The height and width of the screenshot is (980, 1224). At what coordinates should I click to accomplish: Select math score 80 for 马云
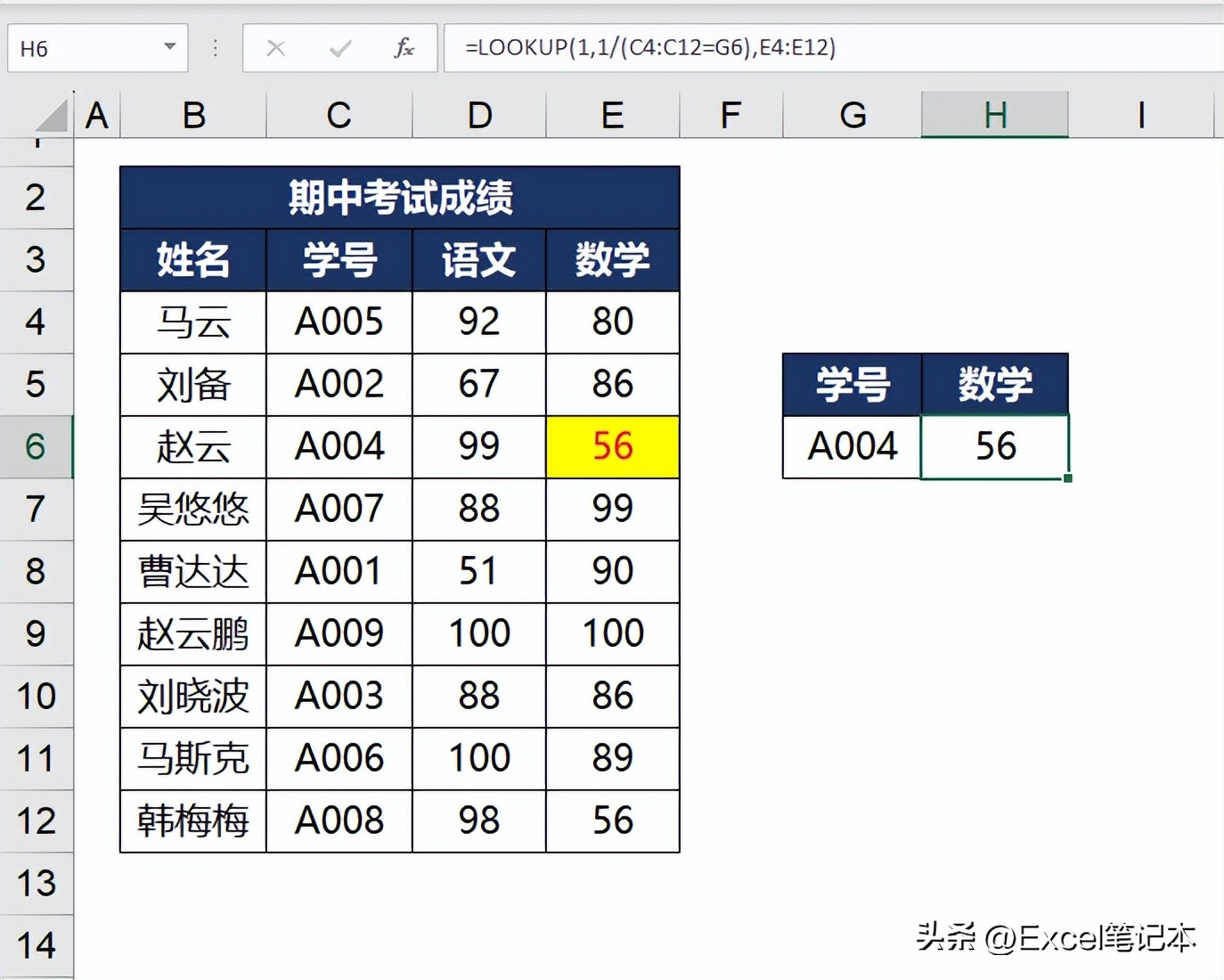(x=613, y=323)
